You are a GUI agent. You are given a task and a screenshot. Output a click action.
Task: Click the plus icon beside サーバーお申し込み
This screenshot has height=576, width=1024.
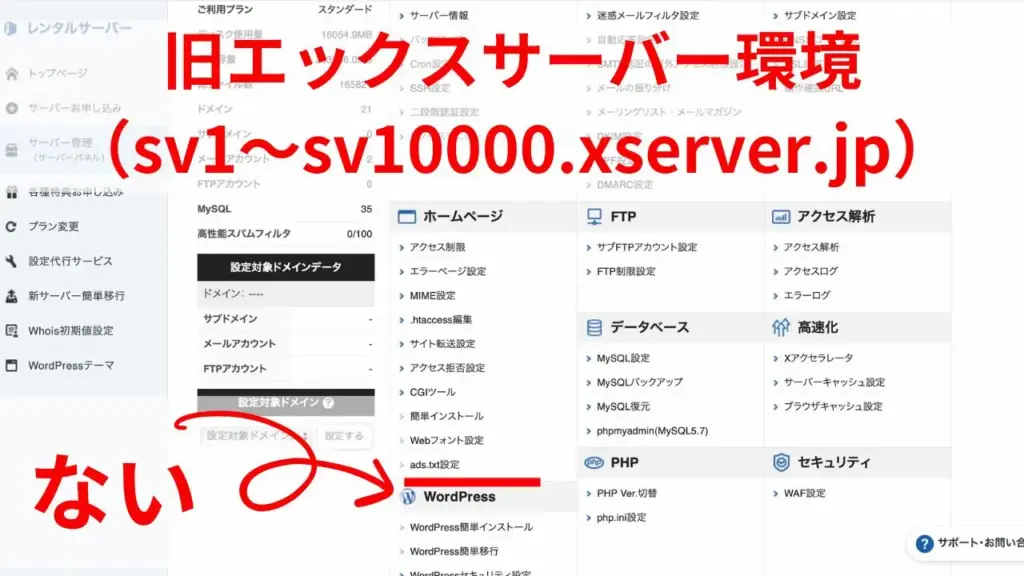12,108
